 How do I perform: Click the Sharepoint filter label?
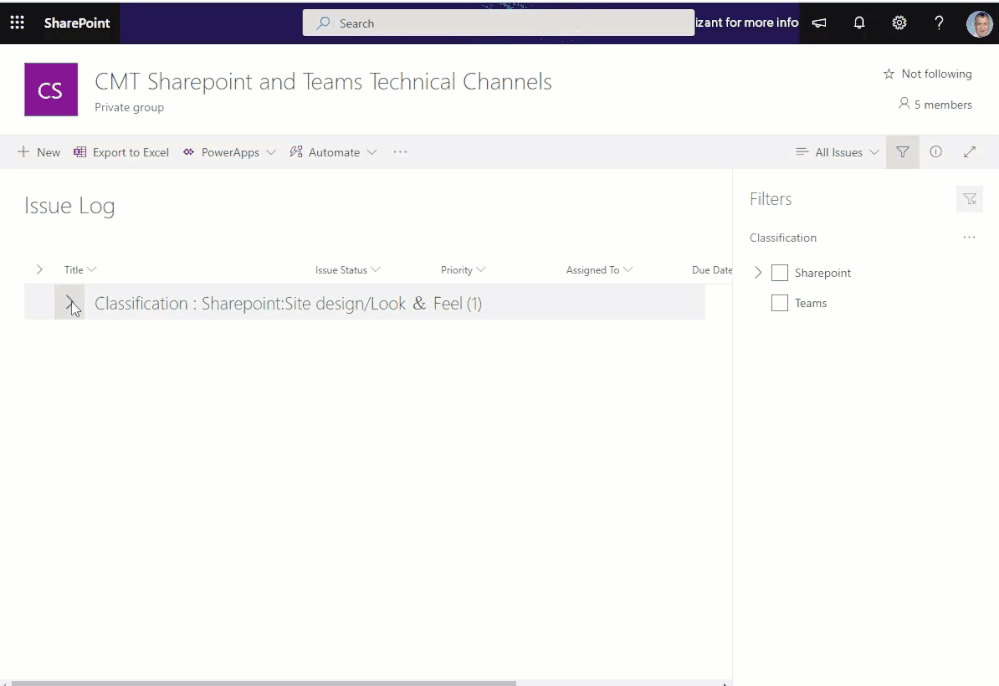tap(823, 273)
